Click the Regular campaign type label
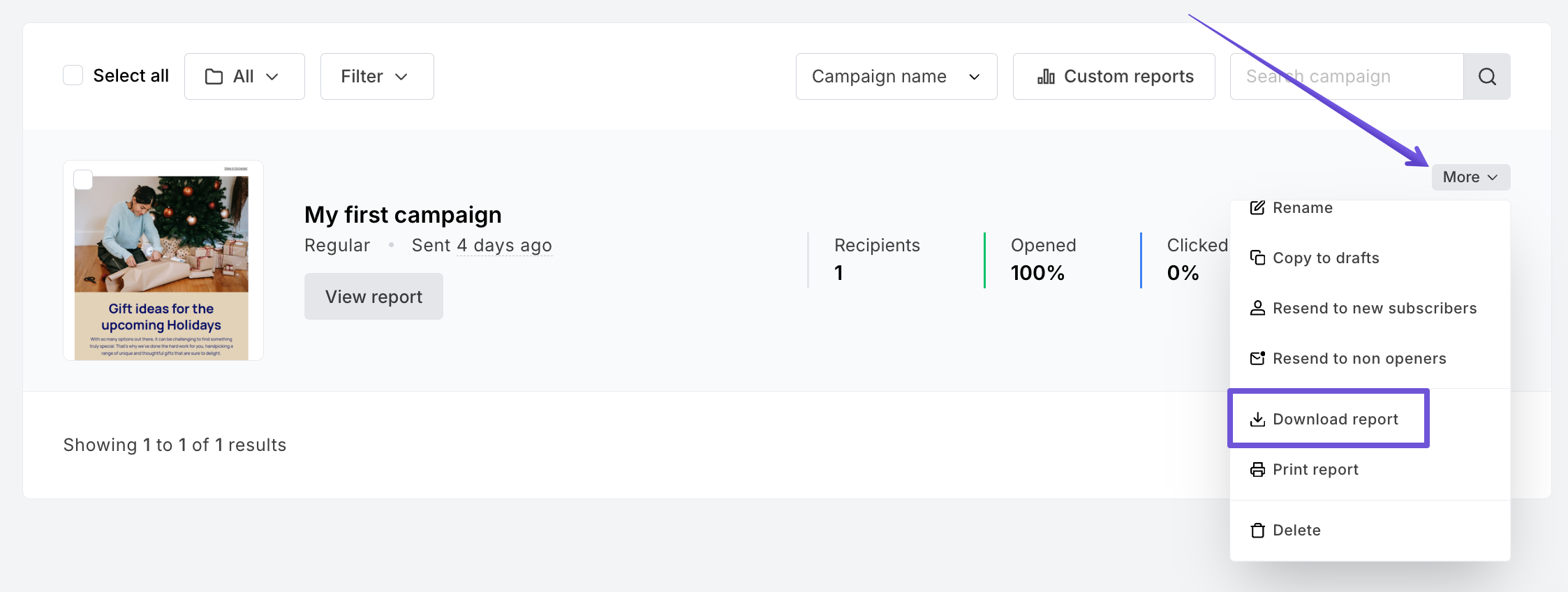The image size is (1568, 592). (x=337, y=246)
